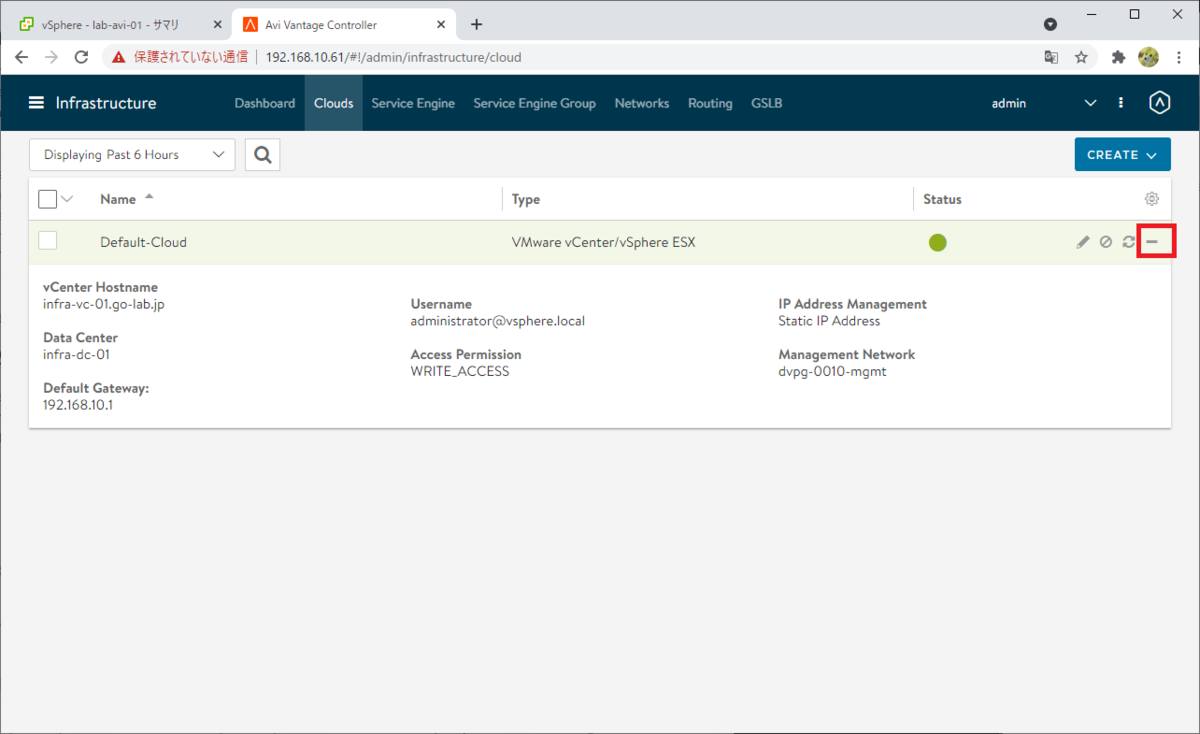Screen dimensions: 1200x734
Task: Open table column settings gear
Action: (1152, 199)
